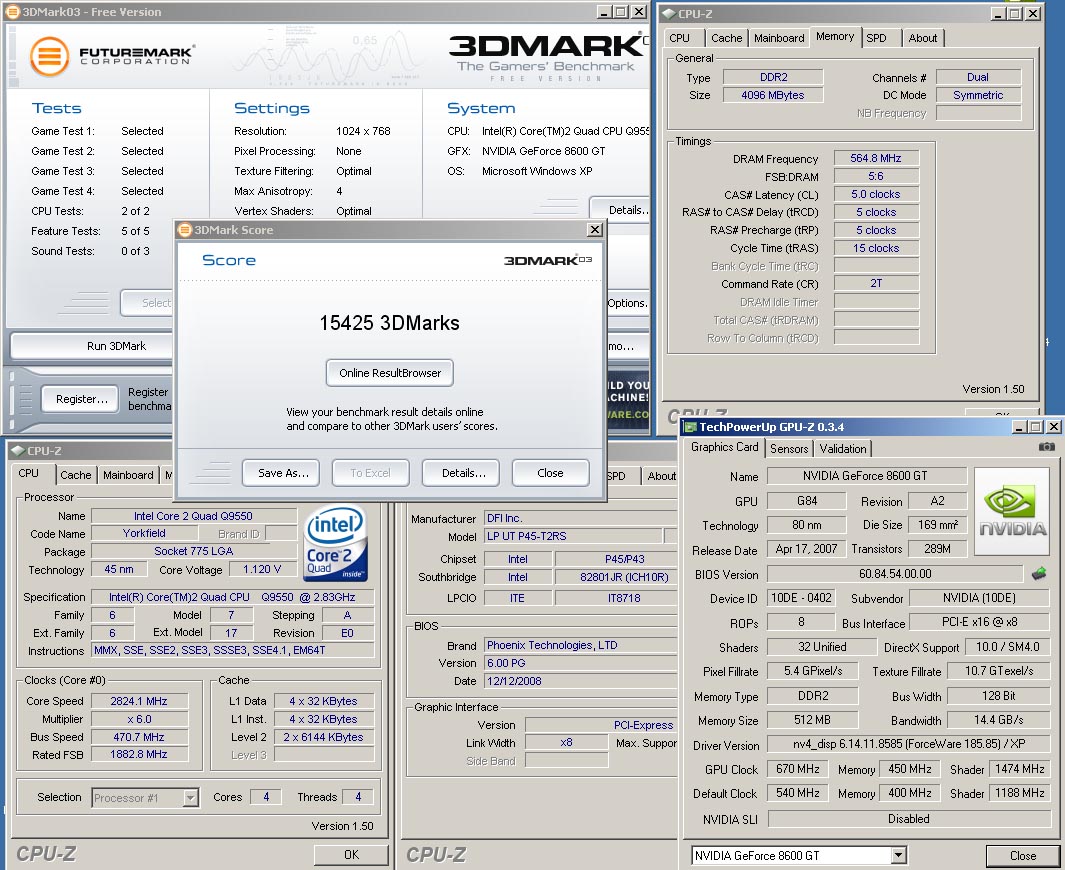Open the Sensors tab in GPU-Z

click(789, 448)
